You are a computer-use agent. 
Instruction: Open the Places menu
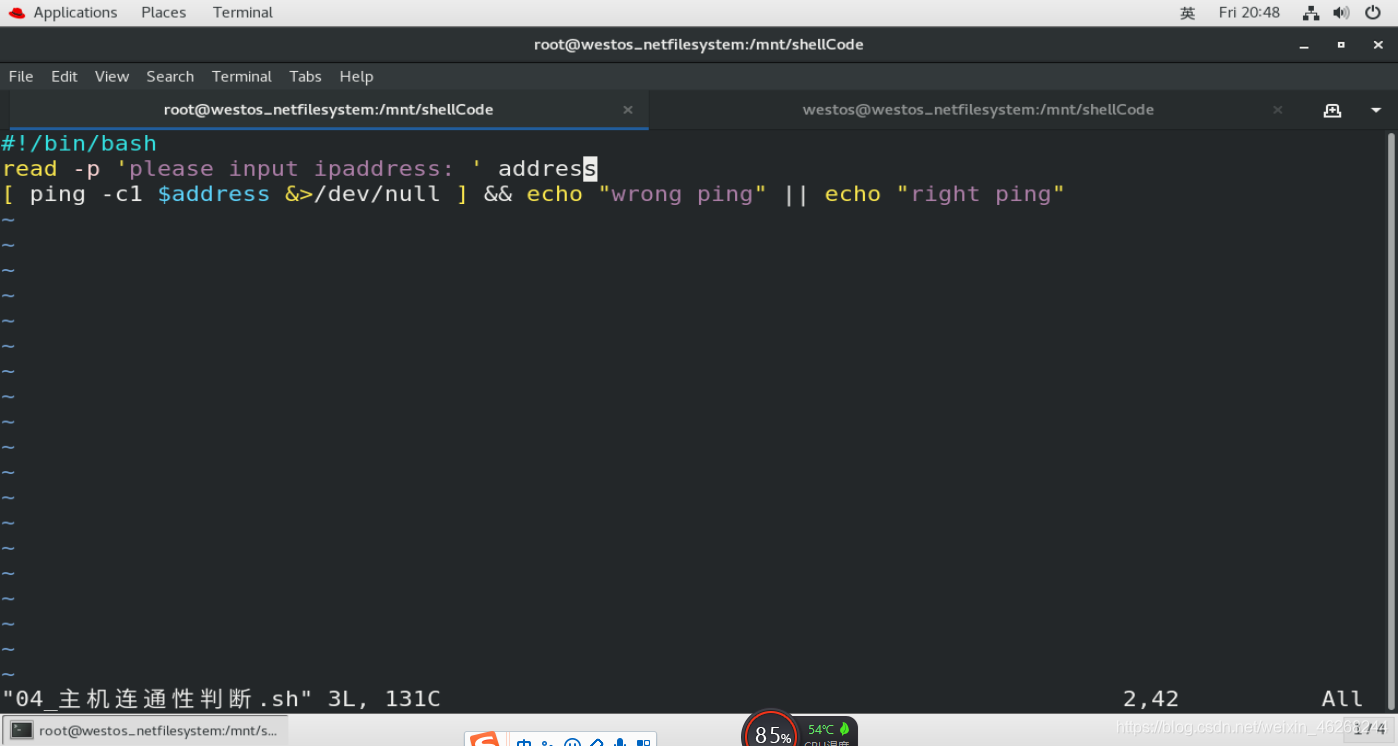[x=163, y=13]
